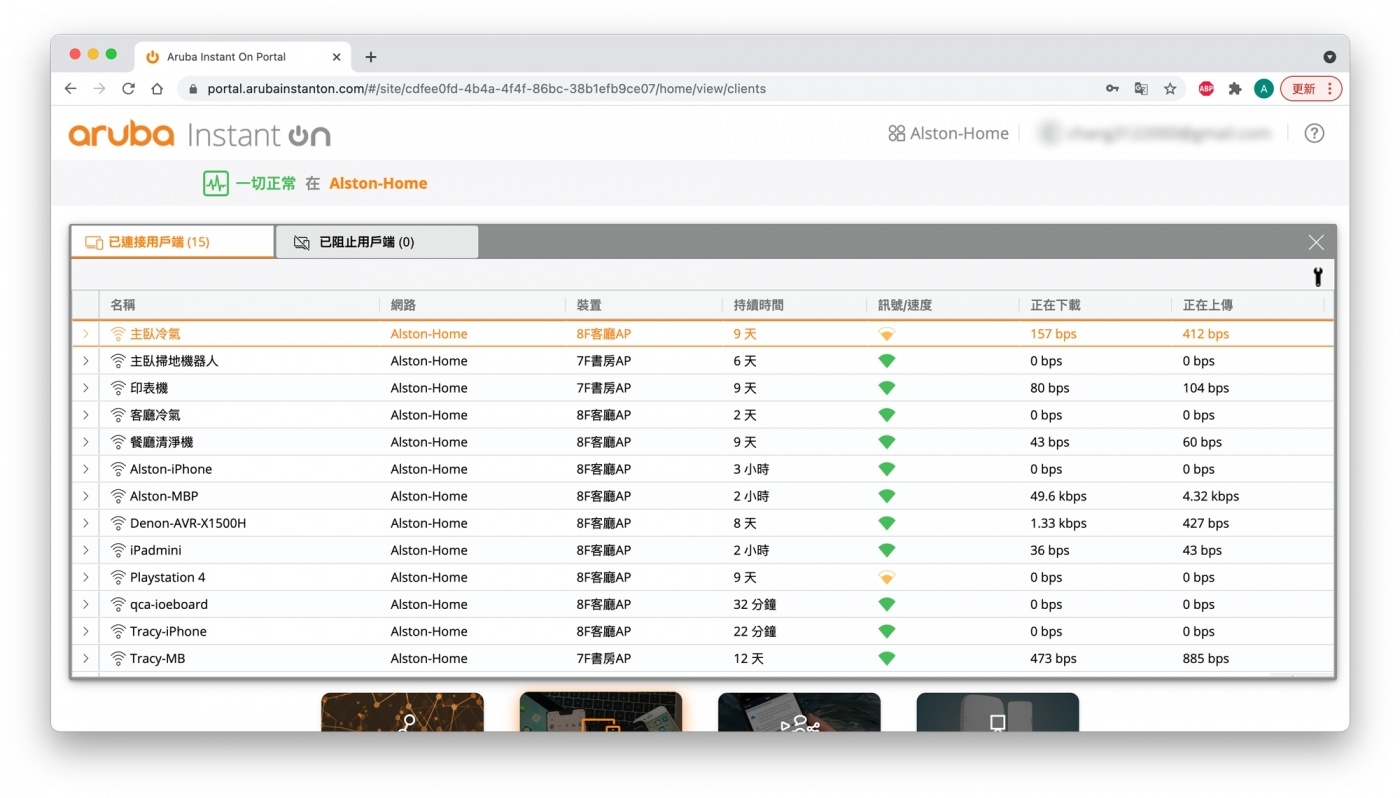Switch to 已阻止用戶端 (0) tab

[377, 241]
